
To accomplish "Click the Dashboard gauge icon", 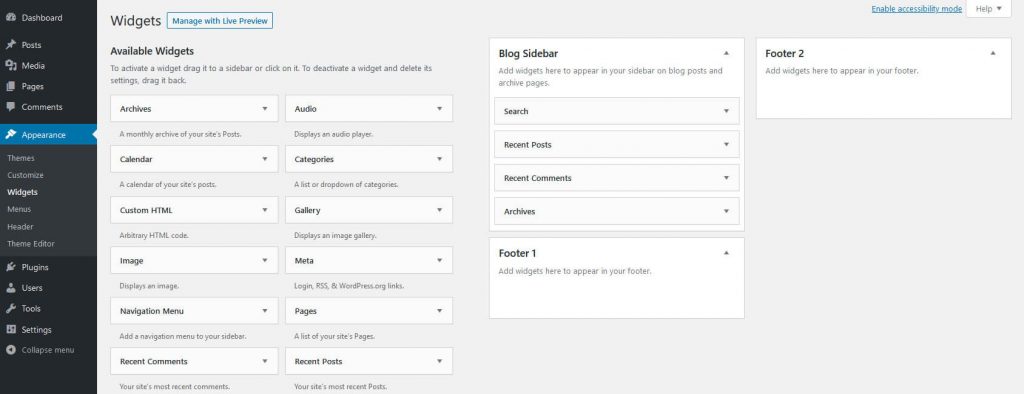I will click(x=10, y=18).
